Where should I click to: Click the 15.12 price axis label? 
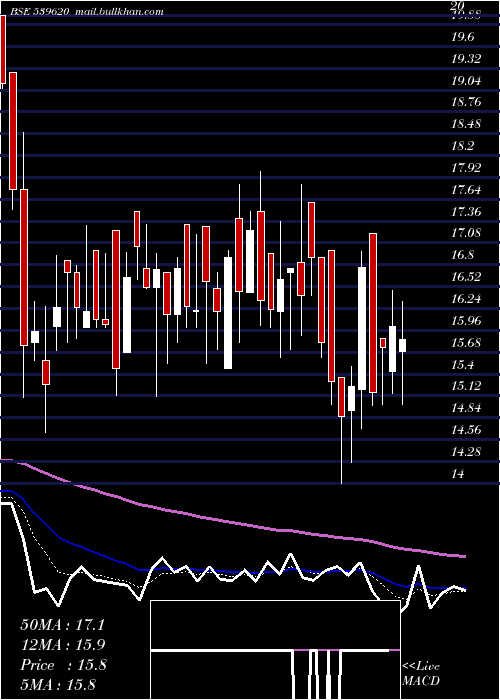[x=466, y=386]
